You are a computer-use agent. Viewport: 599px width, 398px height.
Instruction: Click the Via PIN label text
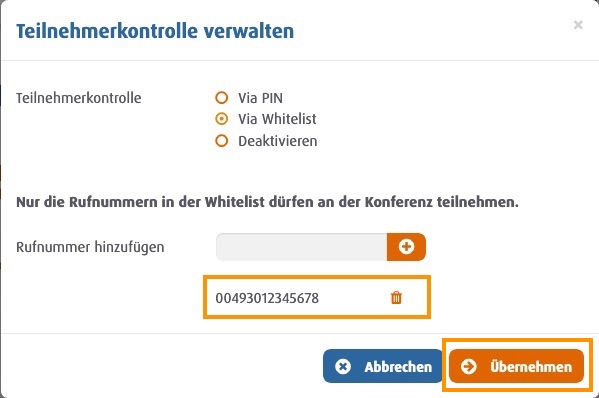point(261,98)
